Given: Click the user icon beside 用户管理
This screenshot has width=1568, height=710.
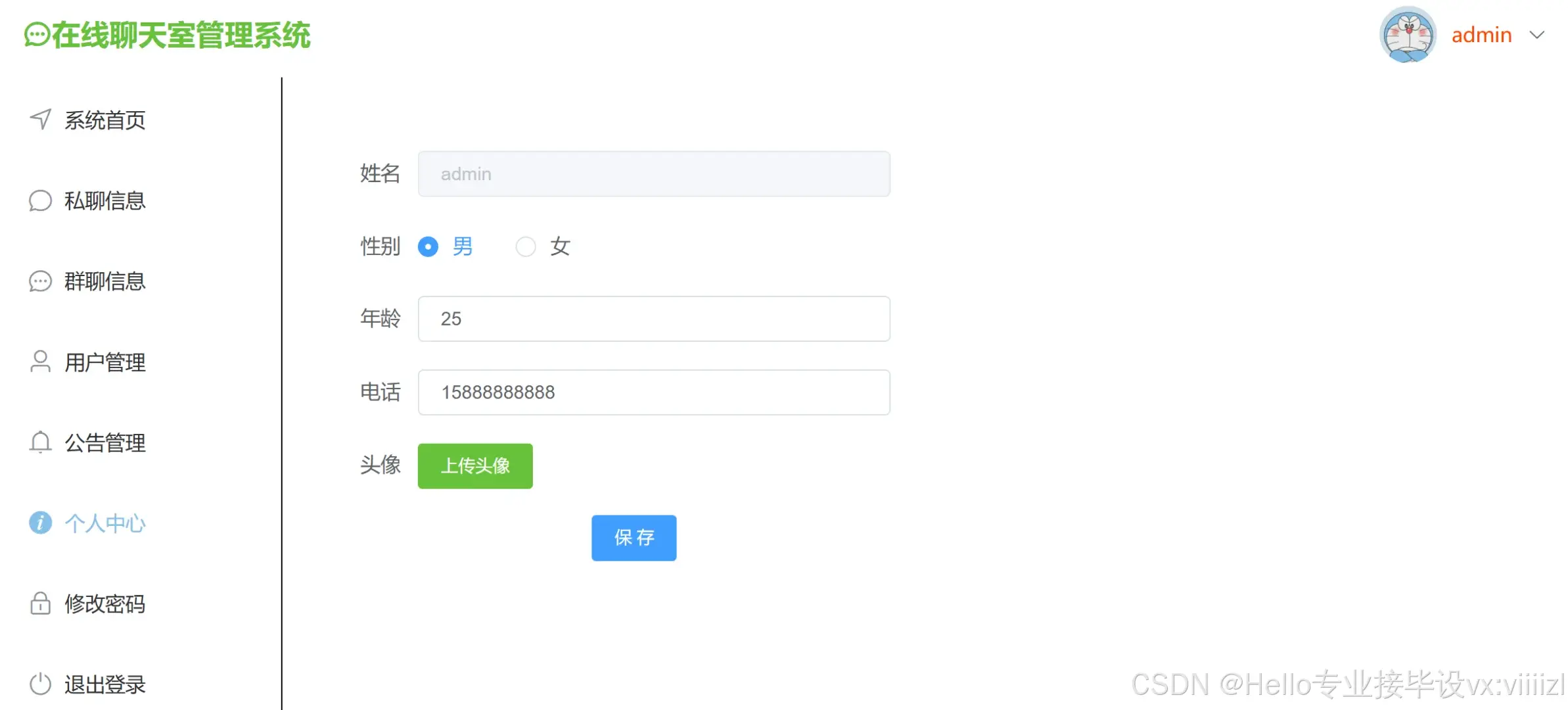Looking at the screenshot, I should coord(40,362).
